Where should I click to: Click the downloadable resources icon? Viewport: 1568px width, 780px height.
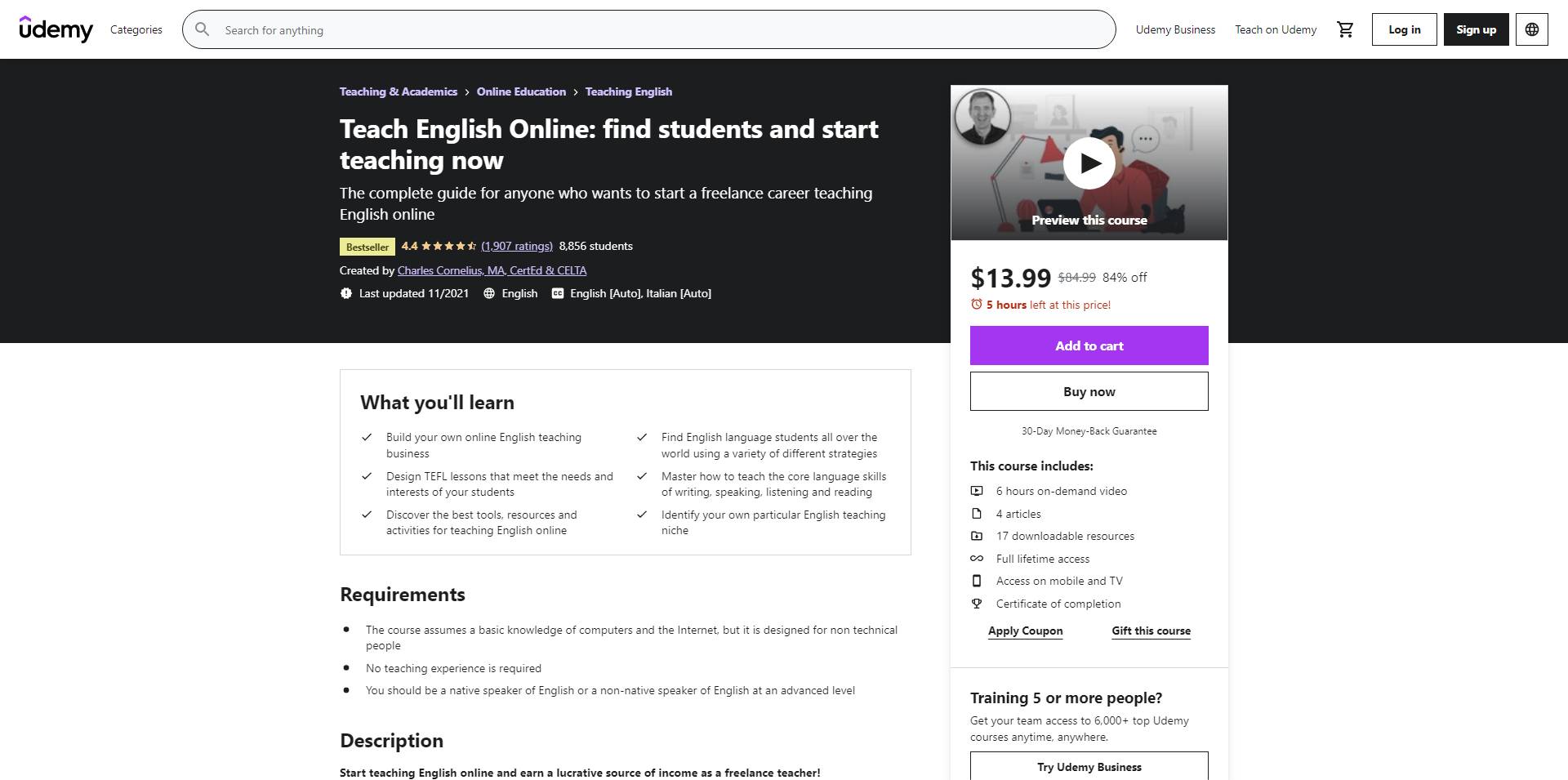(976, 536)
